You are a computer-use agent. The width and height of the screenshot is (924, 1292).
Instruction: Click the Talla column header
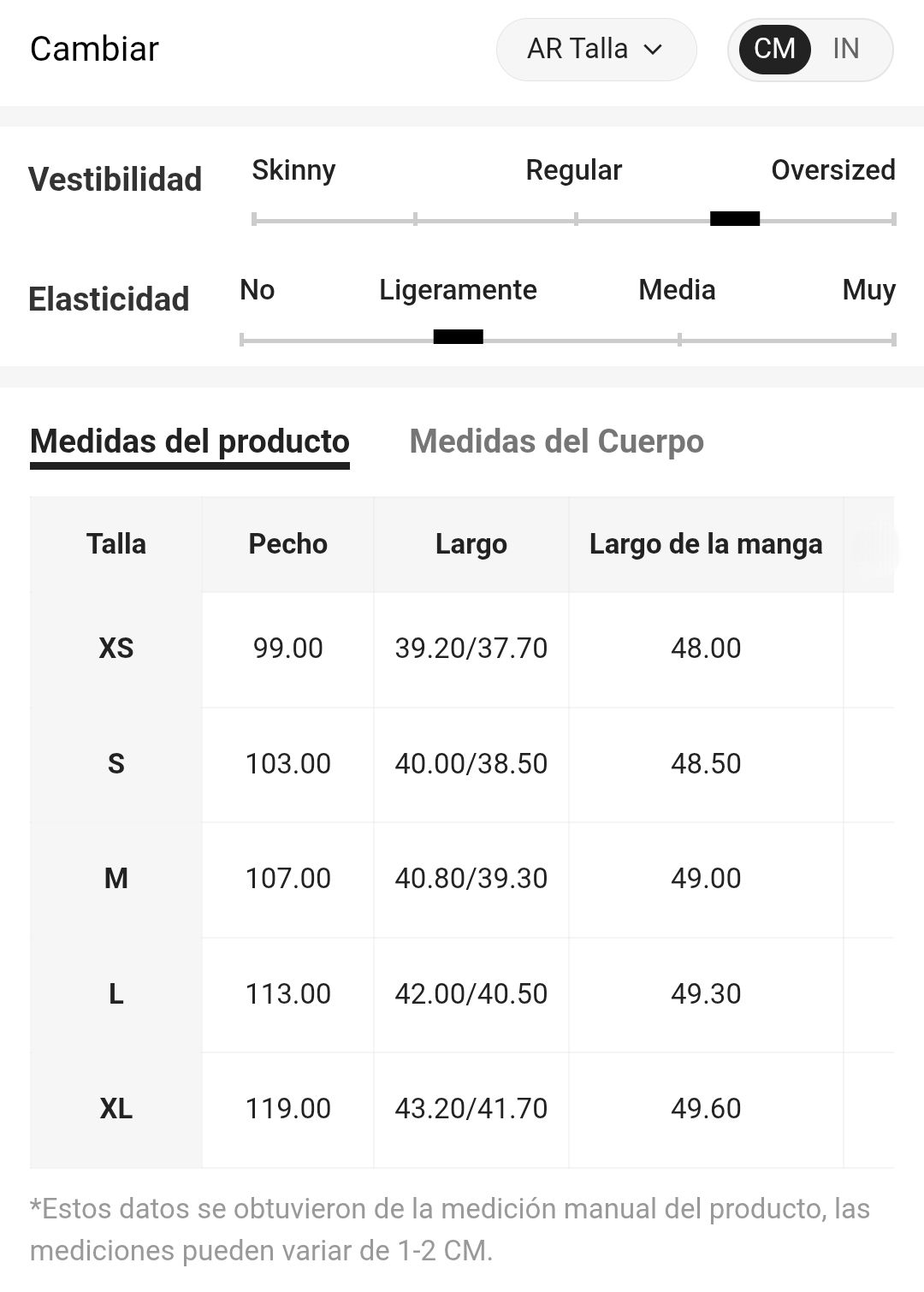pos(116,544)
